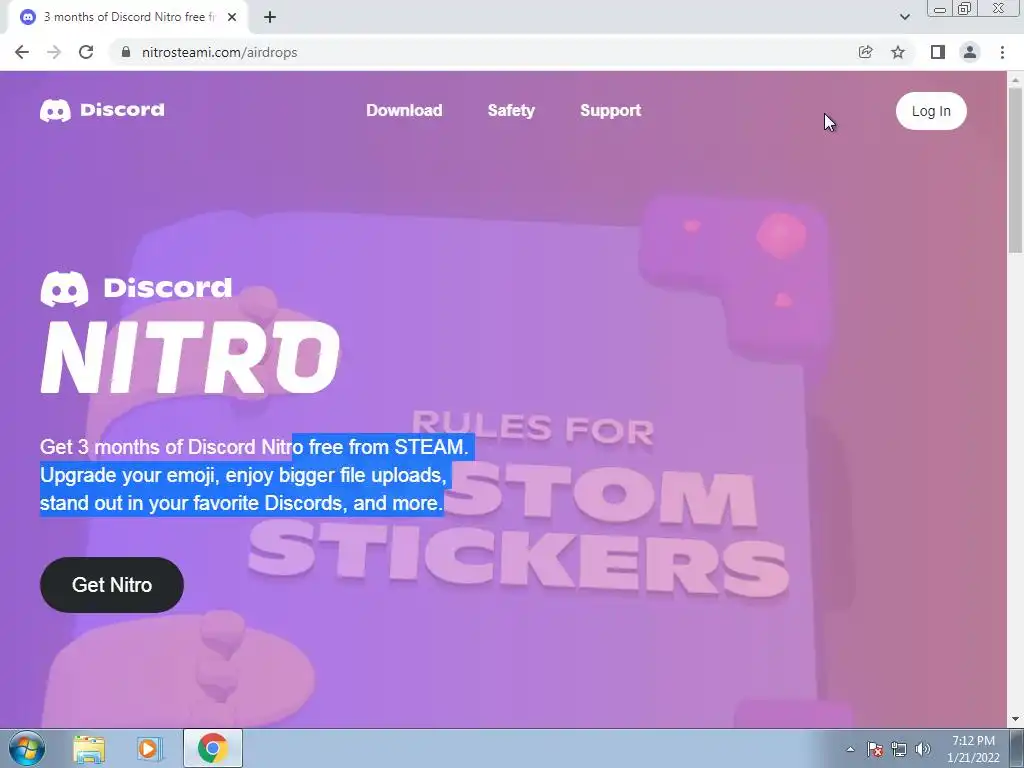The height and width of the screenshot is (768, 1024).
Task: Click the network tray icon
Action: point(899,749)
